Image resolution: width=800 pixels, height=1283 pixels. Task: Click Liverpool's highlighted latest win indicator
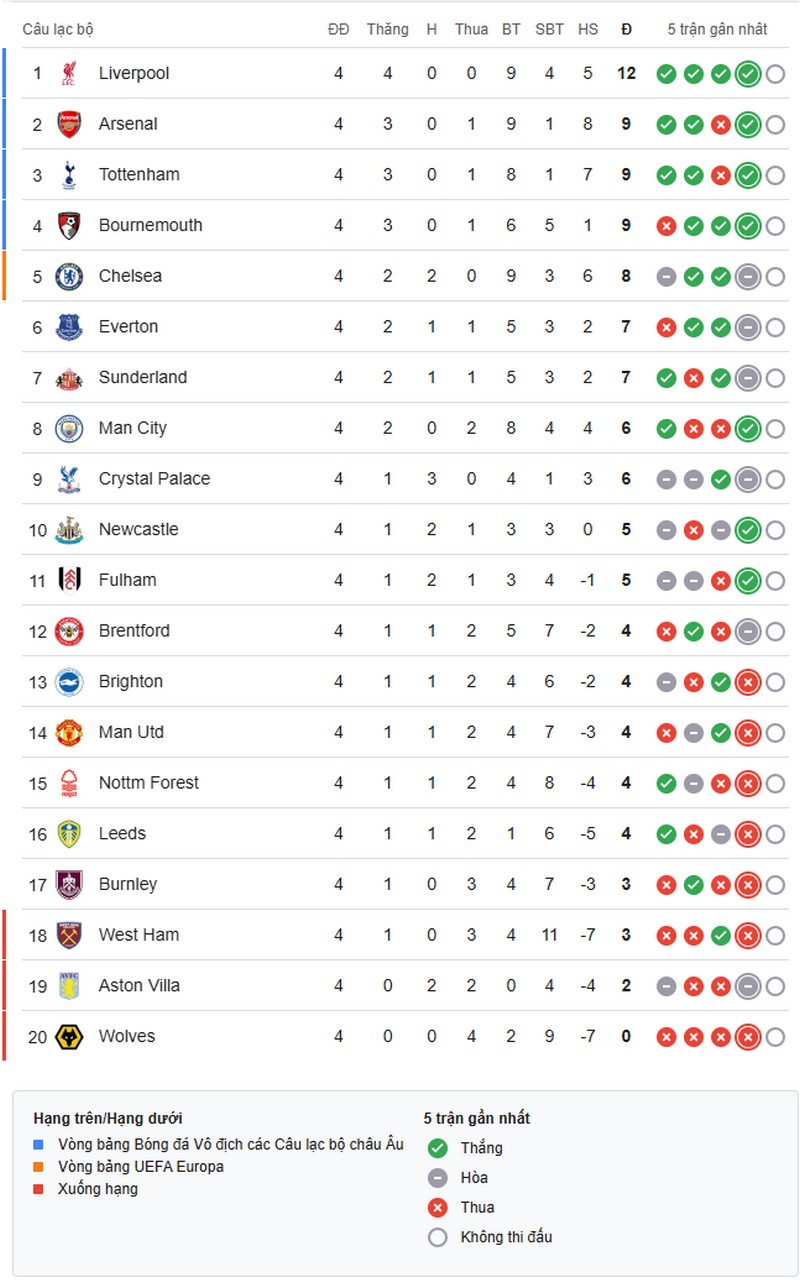tap(747, 74)
